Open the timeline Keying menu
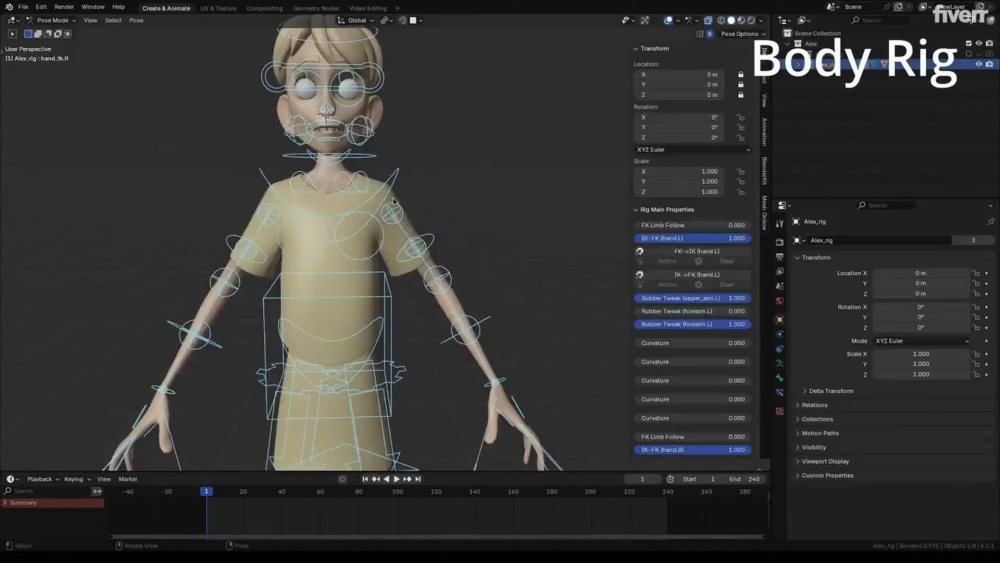The image size is (1000, 563). point(77,479)
